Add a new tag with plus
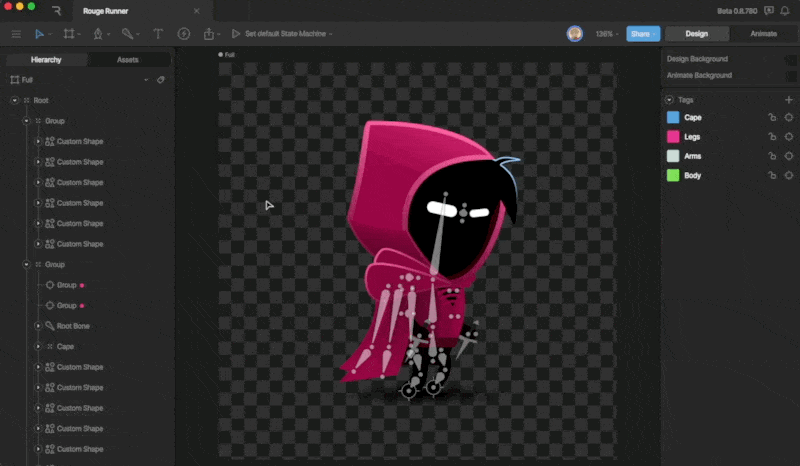This screenshot has width=800, height=466. 789,100
